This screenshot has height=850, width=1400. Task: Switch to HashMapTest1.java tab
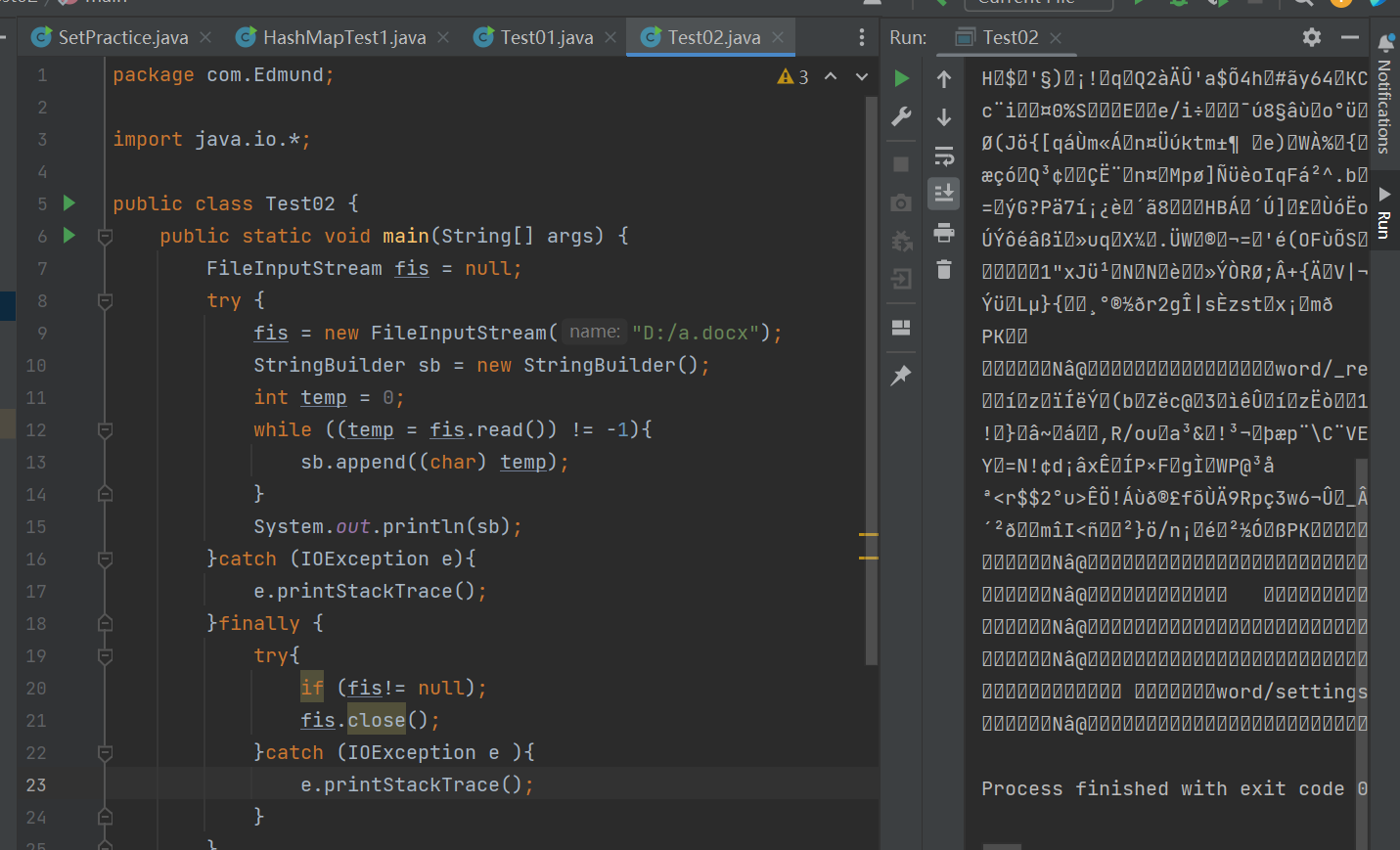coord(343,37)
